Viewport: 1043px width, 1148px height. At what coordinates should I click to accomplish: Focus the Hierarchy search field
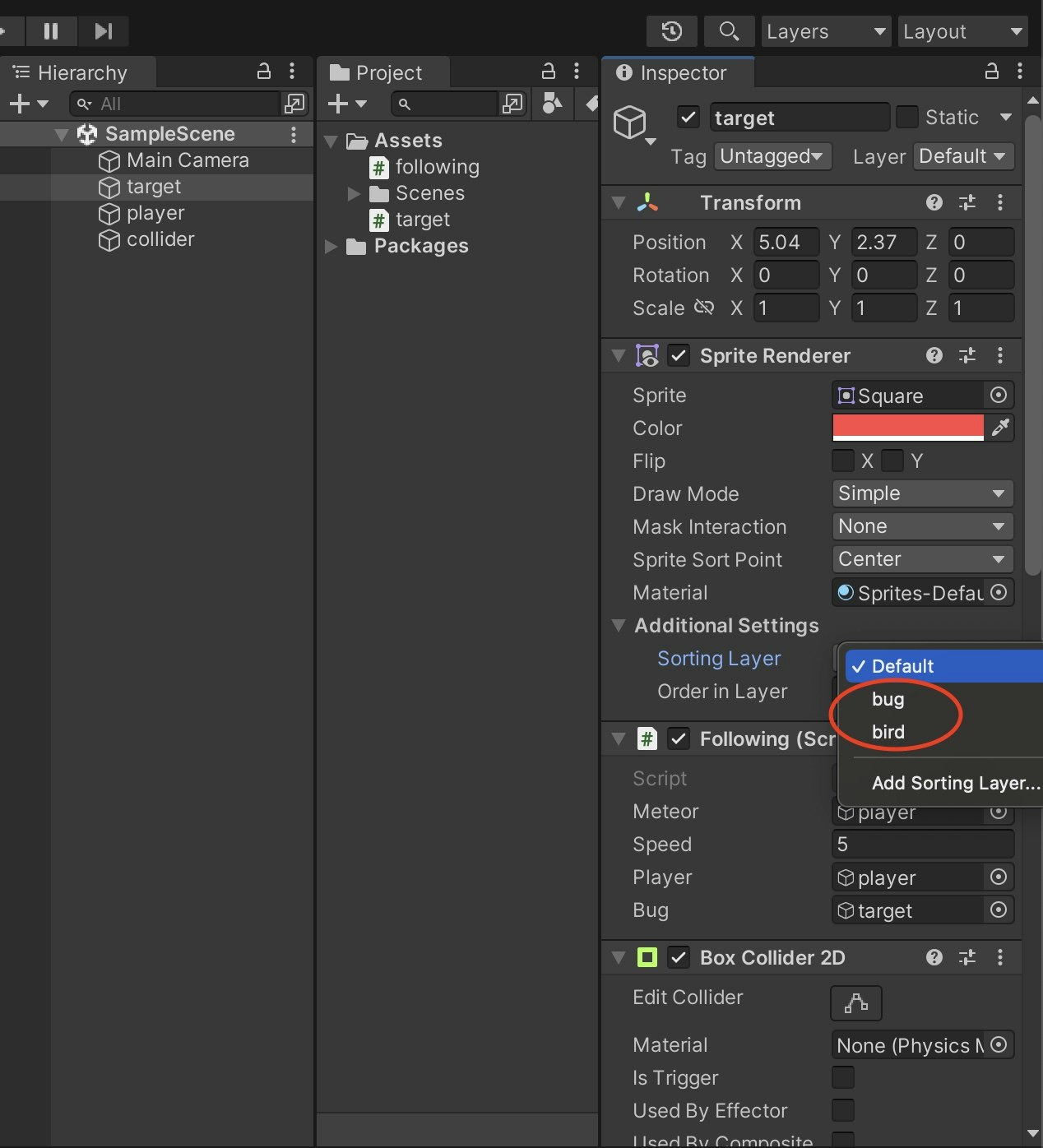174,104
